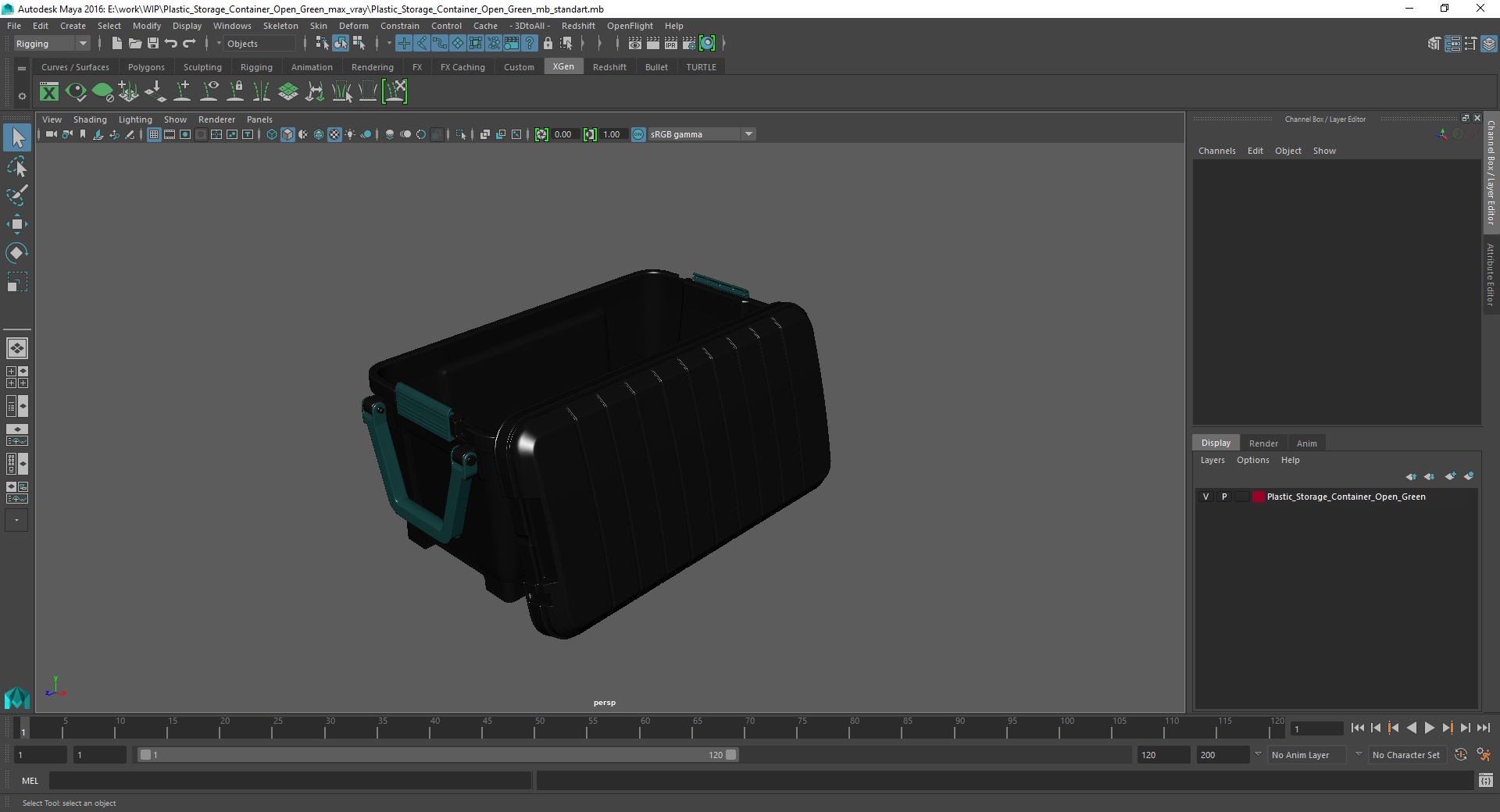Activate the Lasso Select tool
This screenshot has height=812, width=1500.
coord(17,167)
